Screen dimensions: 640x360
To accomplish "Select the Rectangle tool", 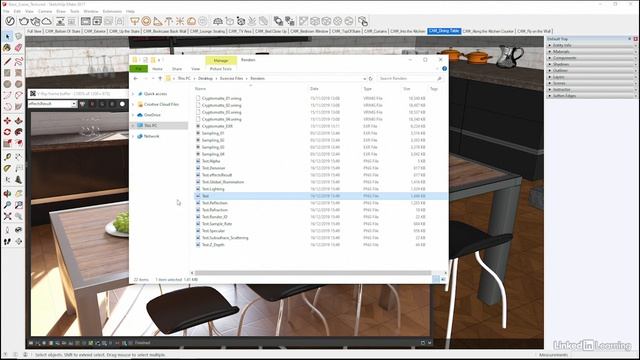I will (7, 73).
